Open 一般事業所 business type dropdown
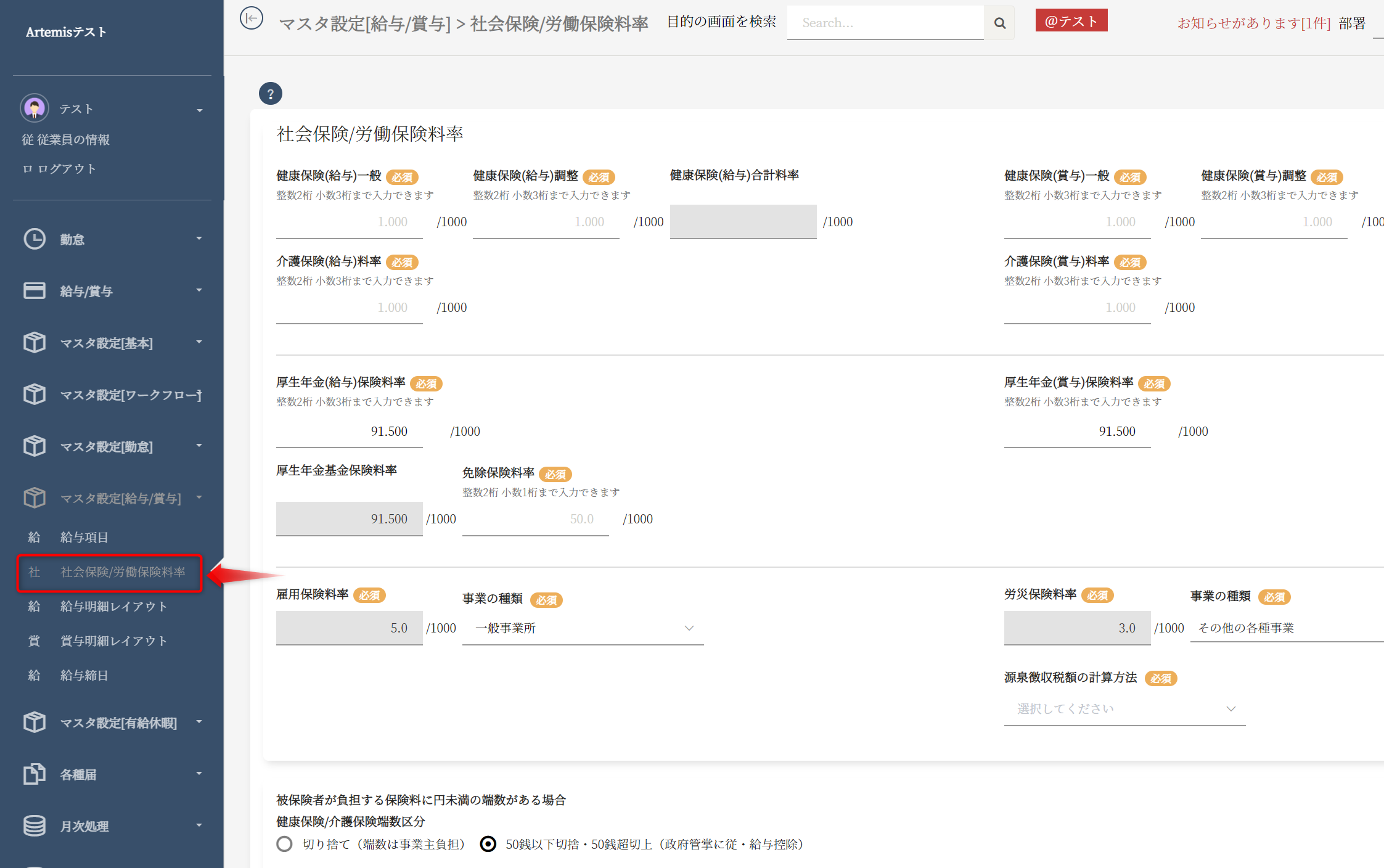1384x868 pixels. point(583,628)
